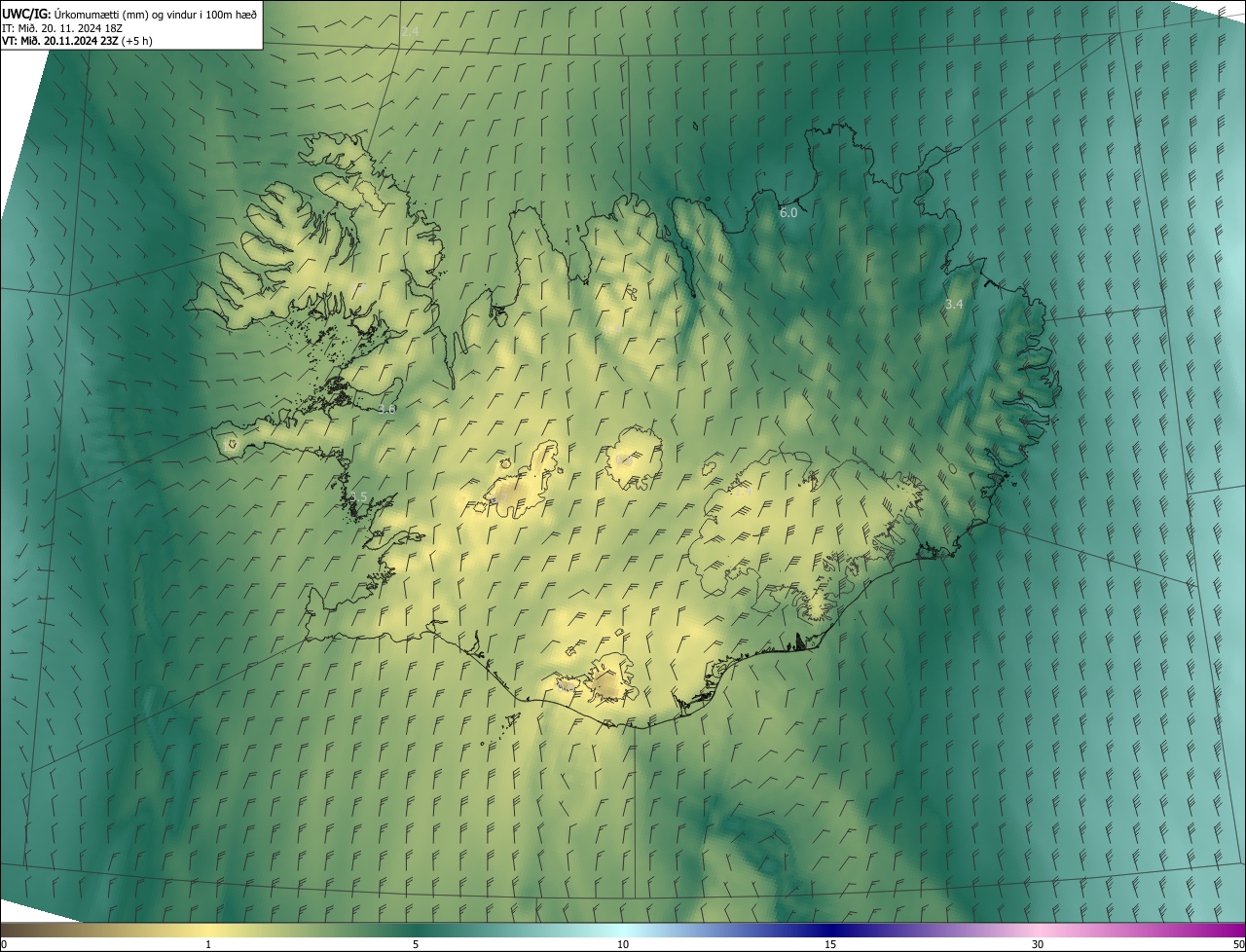
Task: Click the bold "UWC/IG:" heading label
Action: 26,14
